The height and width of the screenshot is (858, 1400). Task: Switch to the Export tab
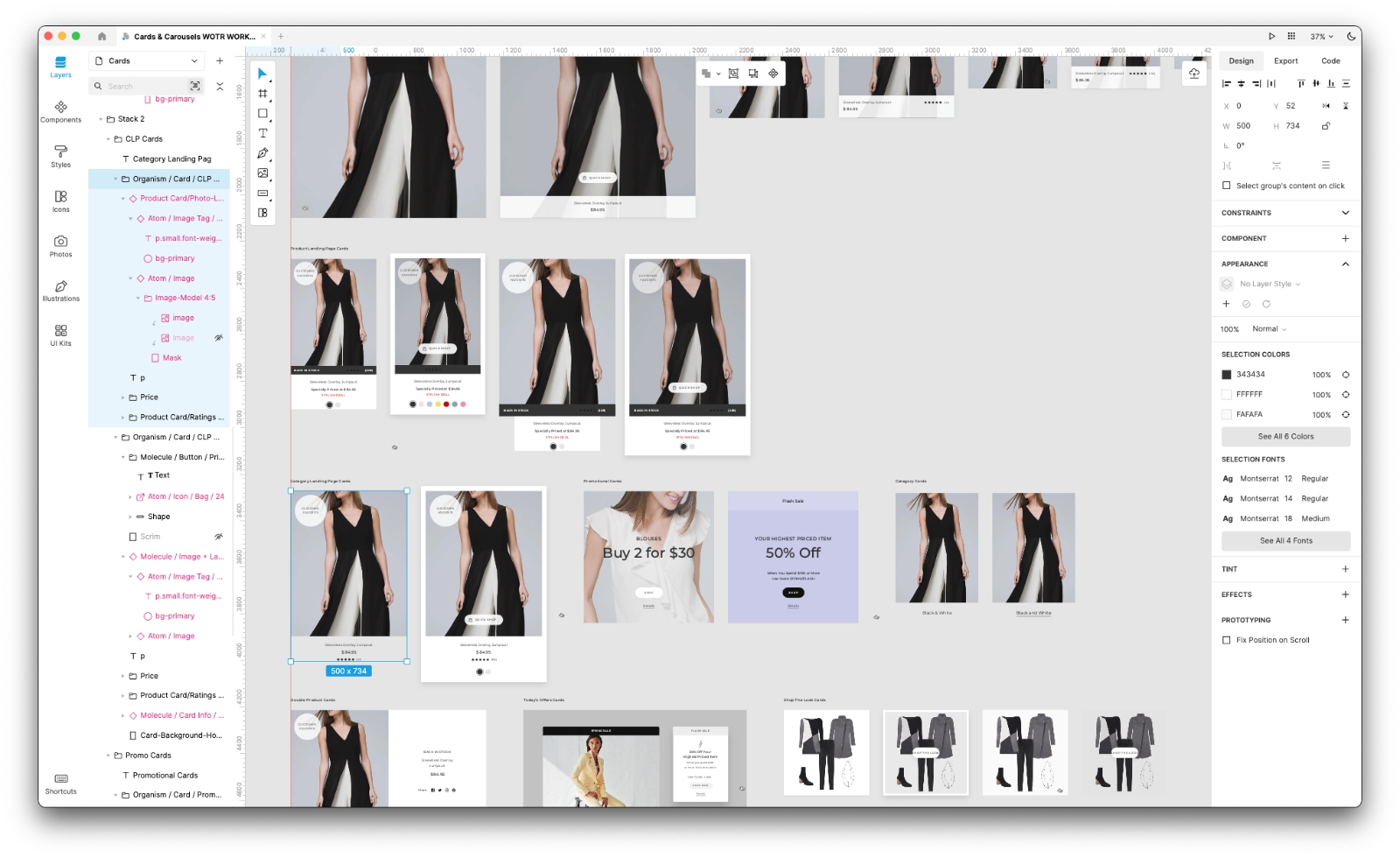pyautogui.click(x=1285, y=61)
